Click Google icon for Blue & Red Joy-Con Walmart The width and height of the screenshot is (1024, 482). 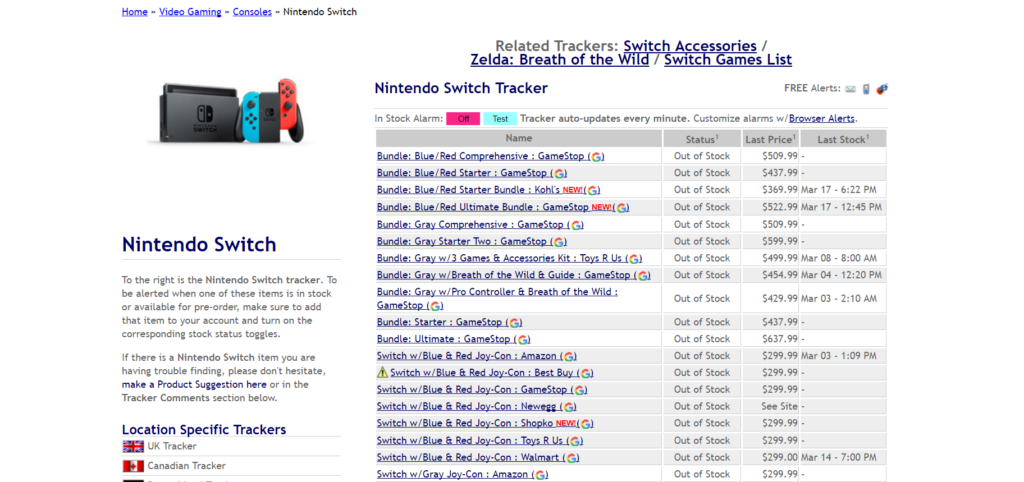(x=572, y=458)
